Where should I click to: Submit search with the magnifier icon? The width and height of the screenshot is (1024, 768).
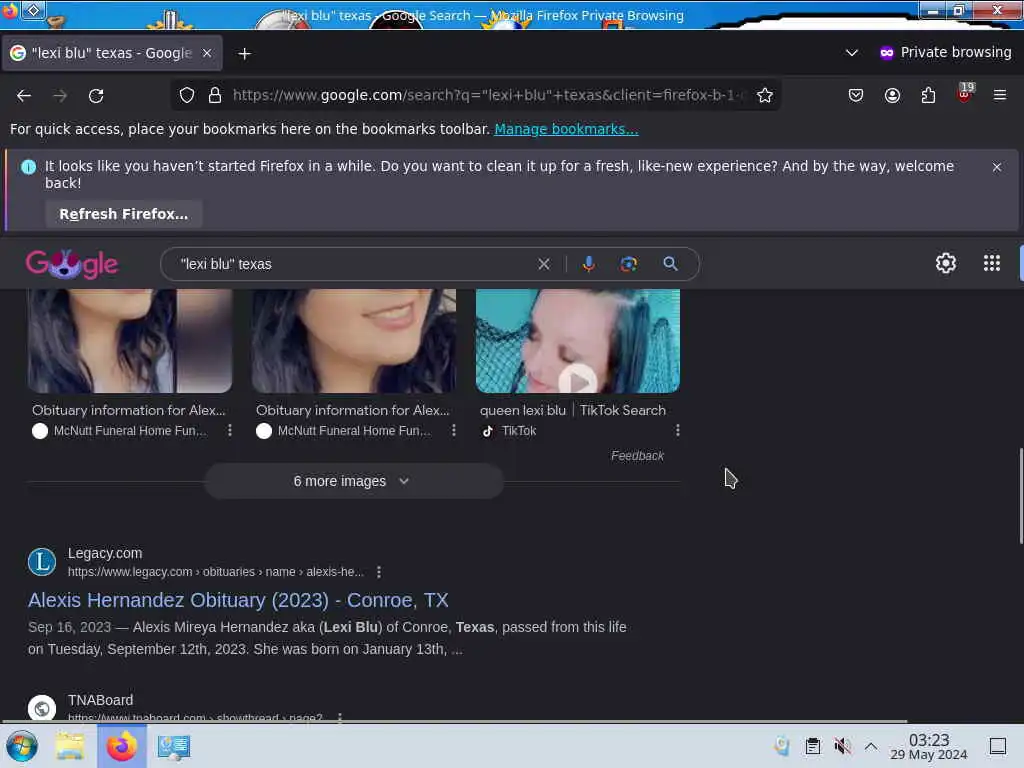pyautogui.click(x=670, y=264)
